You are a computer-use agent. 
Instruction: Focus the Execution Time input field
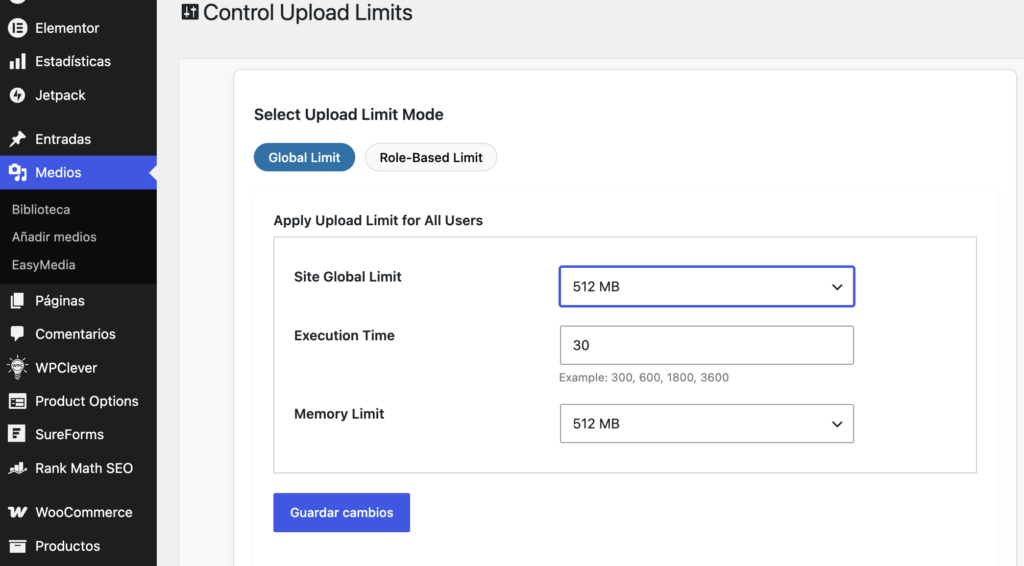click(x=707, y=345)
